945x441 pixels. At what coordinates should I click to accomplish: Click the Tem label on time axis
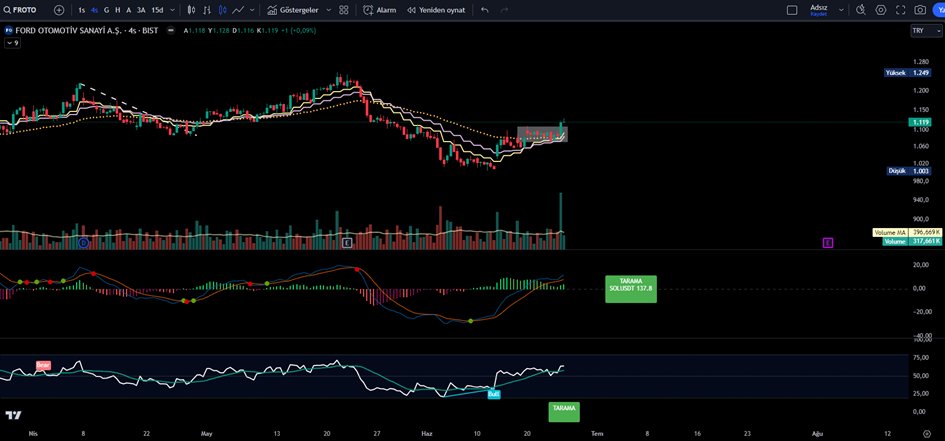tap(597, 433)
